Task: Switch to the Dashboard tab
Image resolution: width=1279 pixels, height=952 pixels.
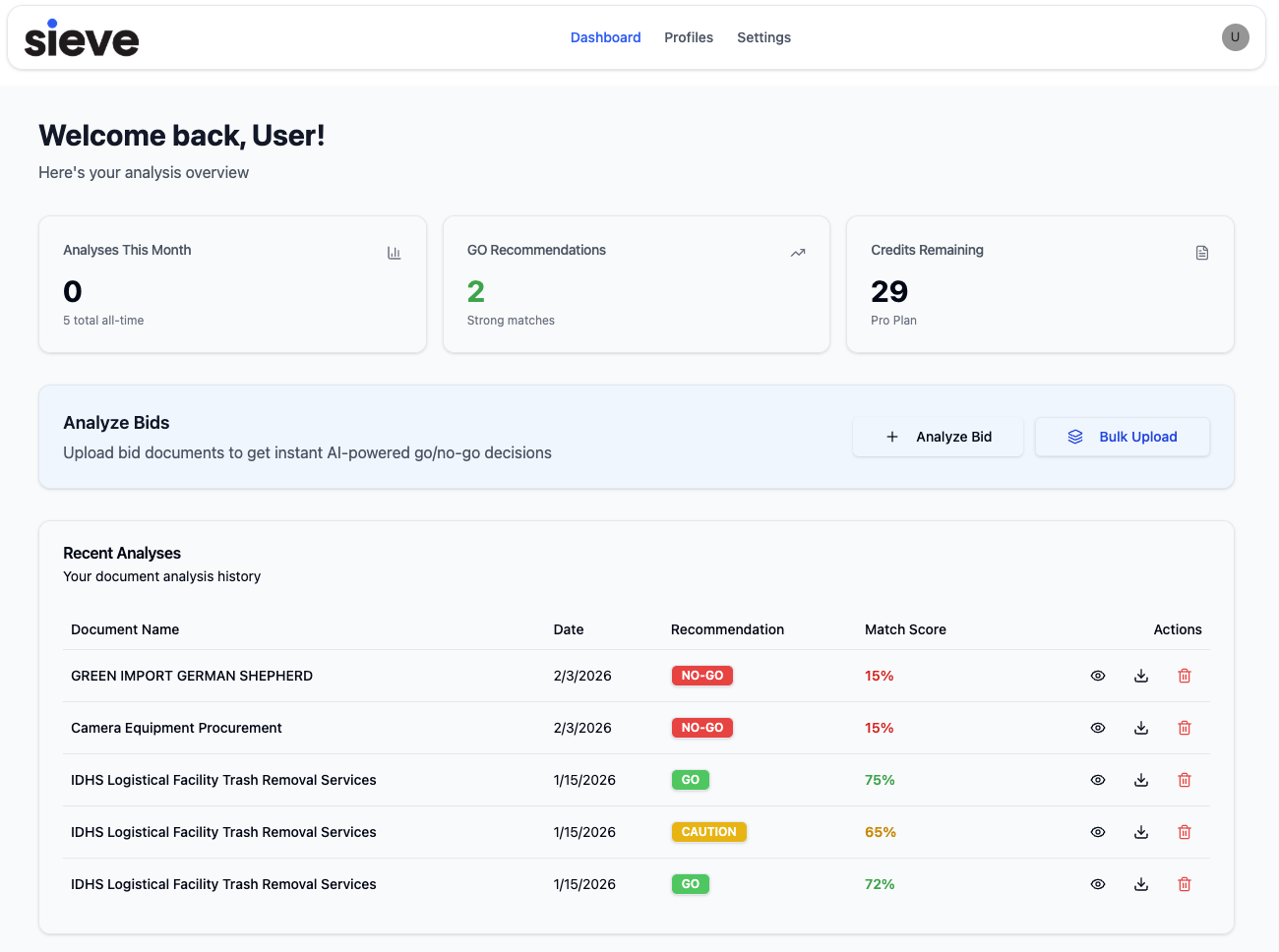Action: [x=605, y=37]
